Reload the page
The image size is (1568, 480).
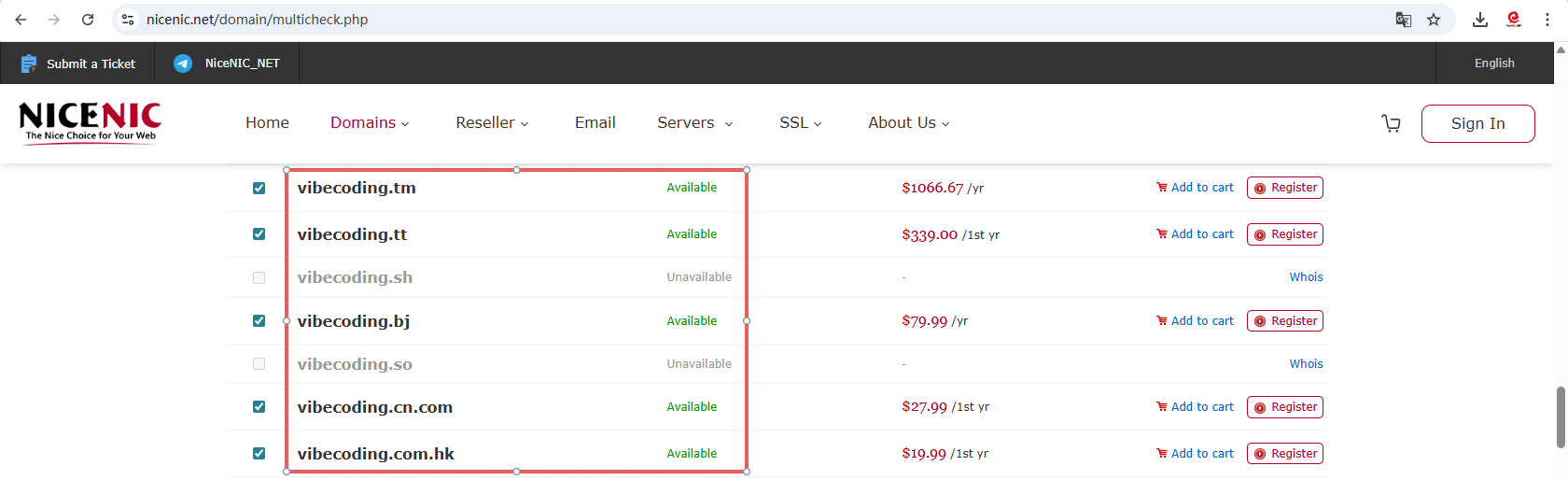(88, 20)
